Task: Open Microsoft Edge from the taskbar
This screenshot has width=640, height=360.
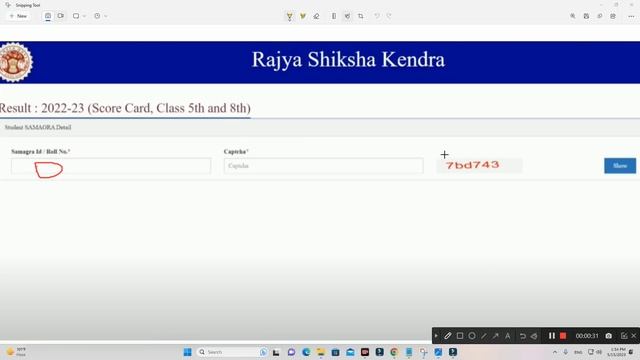Action: point(306,352)
